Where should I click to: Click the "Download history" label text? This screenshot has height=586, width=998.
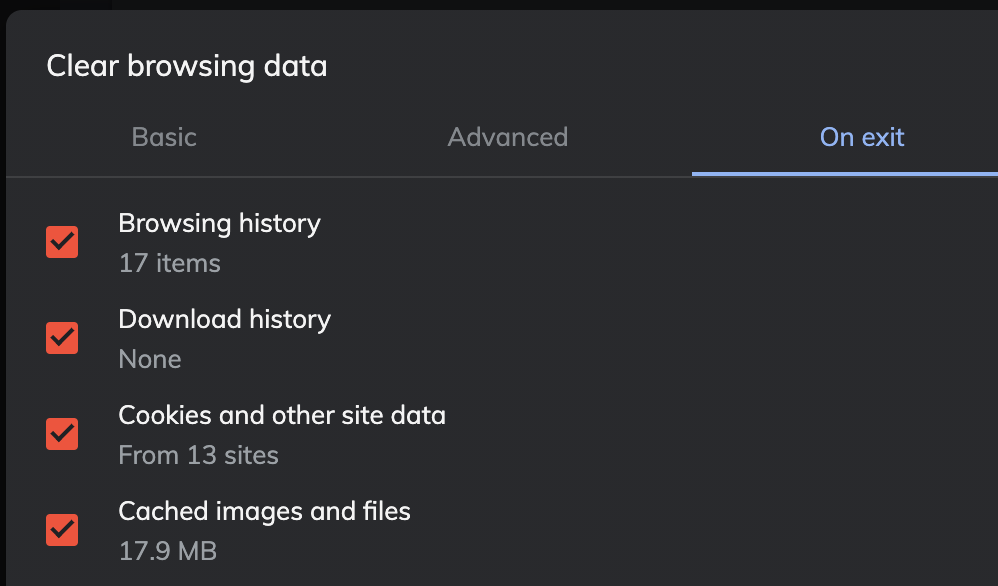pyautogui.click(x=224, y=319)
